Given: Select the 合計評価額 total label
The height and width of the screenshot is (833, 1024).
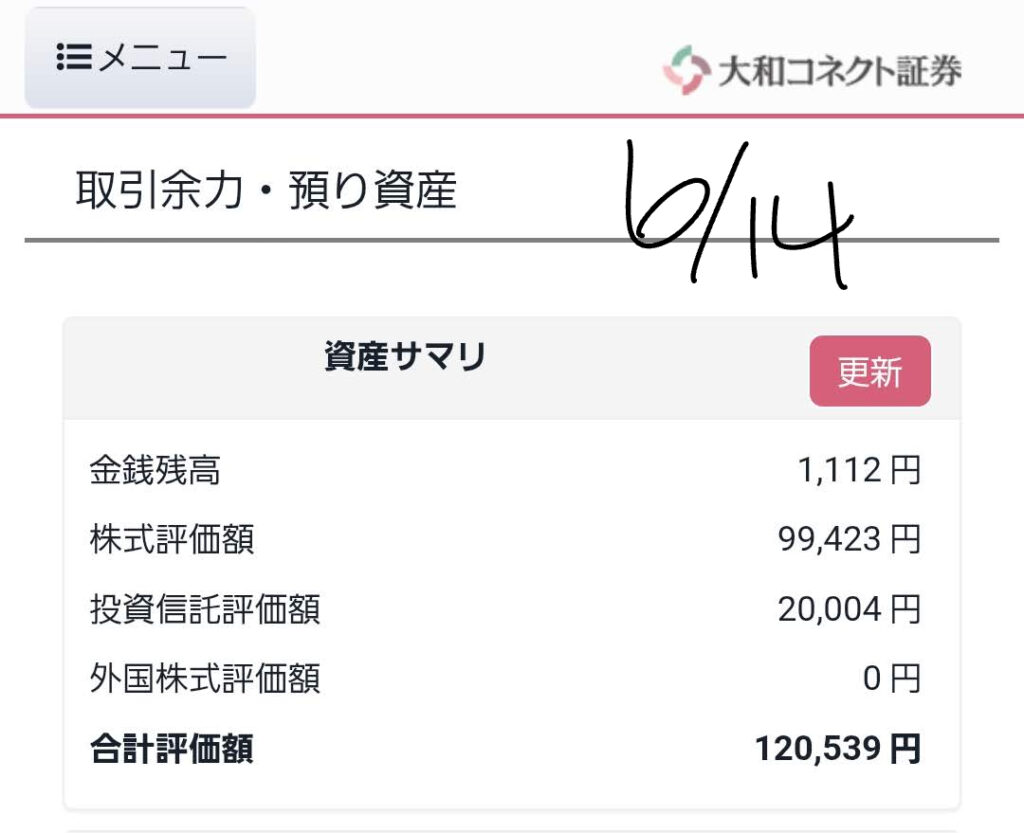Looking at the screenshot, I should point(172,749).
